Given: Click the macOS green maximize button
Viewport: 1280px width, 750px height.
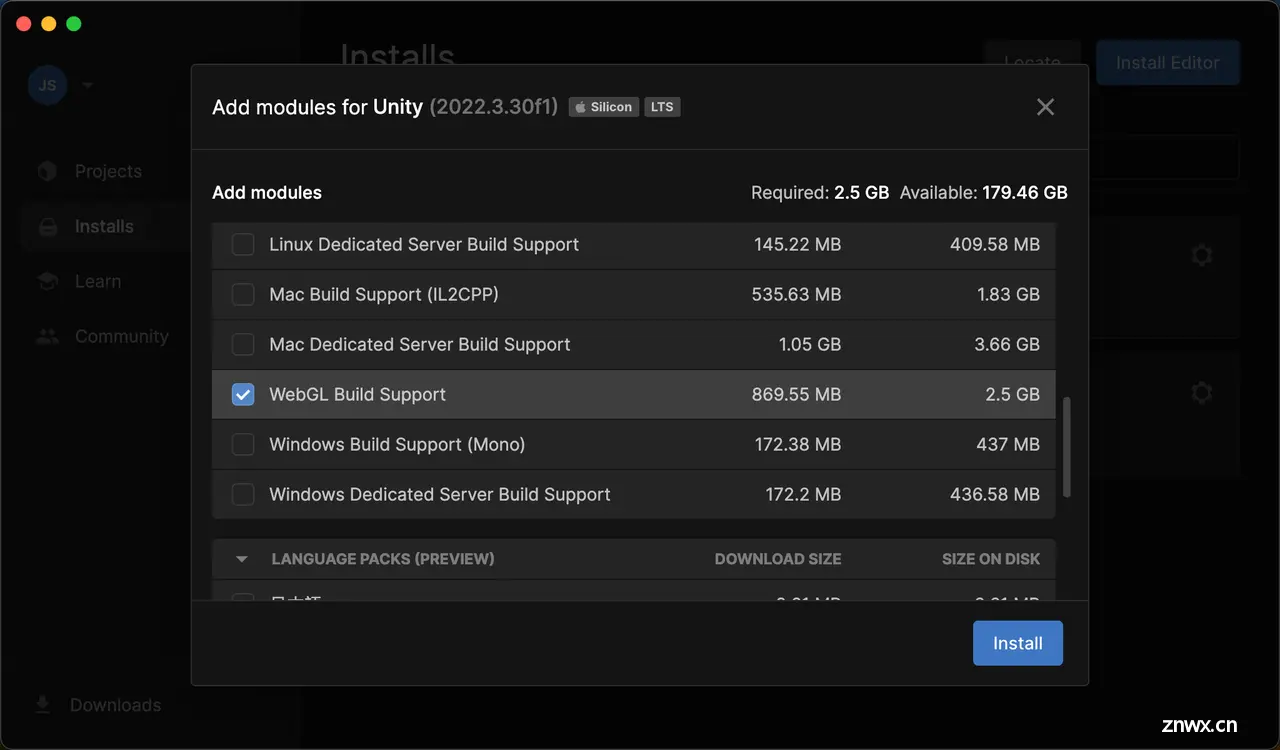Looking at the screenshot, I should click(x=73, y=23).
